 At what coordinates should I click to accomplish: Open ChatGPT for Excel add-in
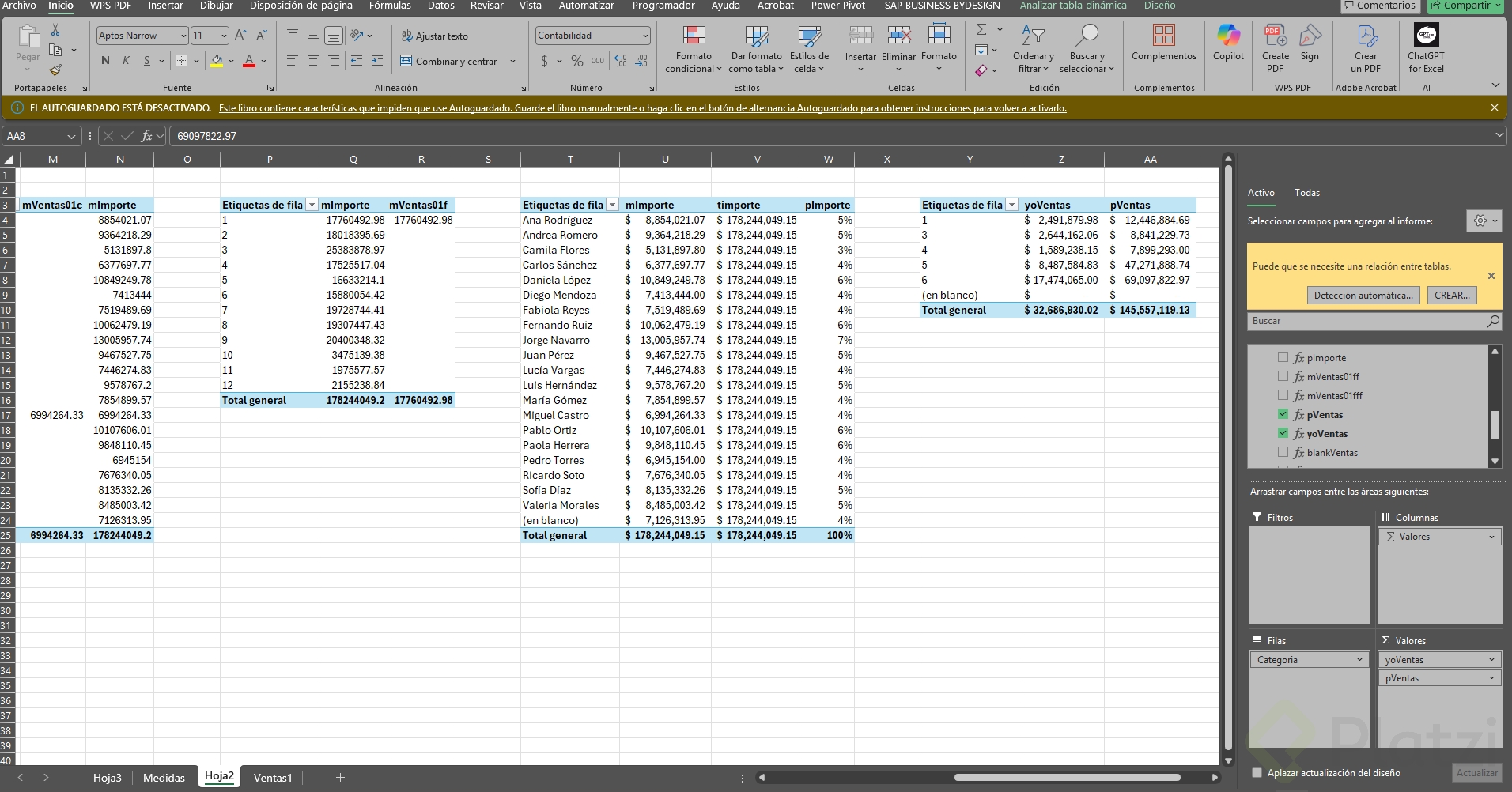coord(1426,49)
